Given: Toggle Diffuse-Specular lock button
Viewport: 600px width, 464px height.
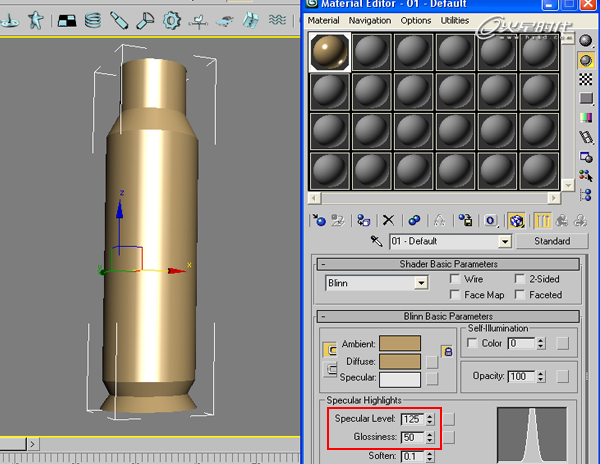Looking at the screenshot, I should [331, 370].
